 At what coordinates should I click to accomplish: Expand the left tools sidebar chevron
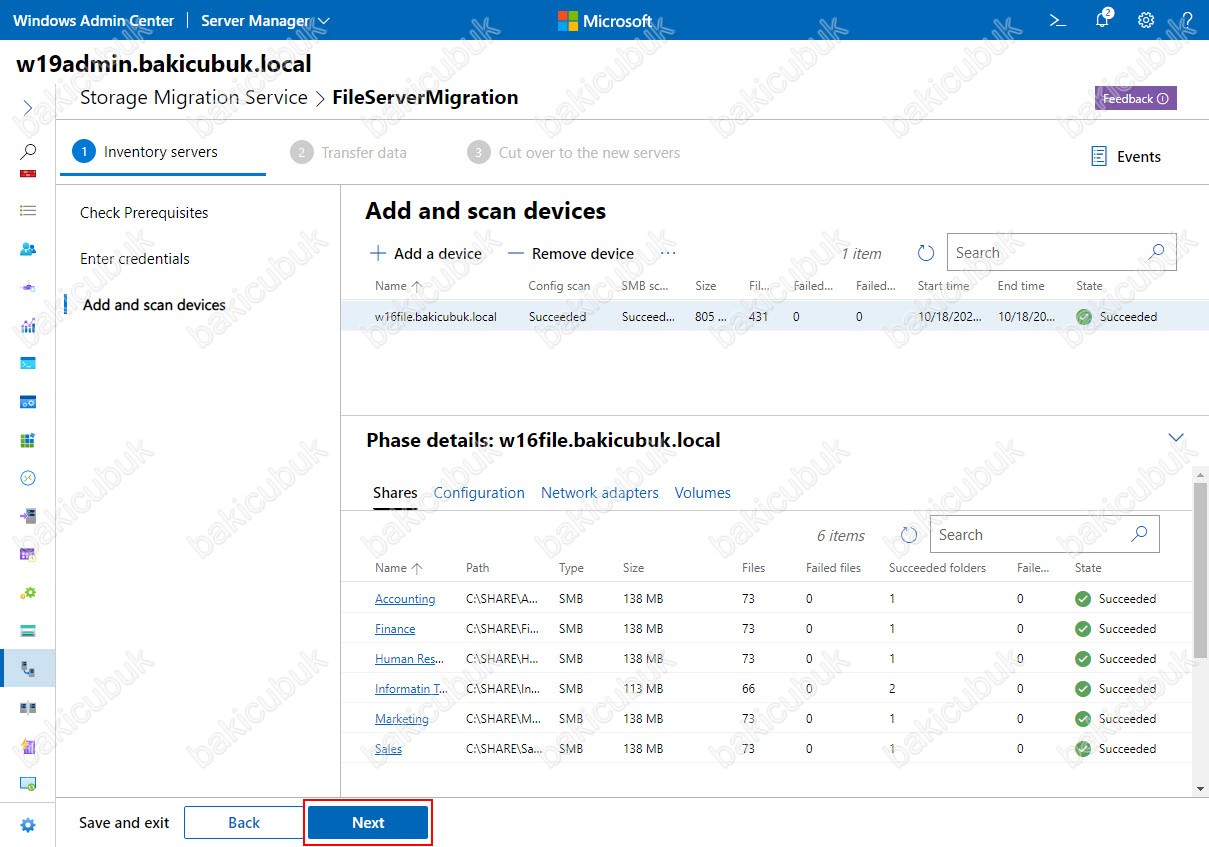click(x=28, y=107)
